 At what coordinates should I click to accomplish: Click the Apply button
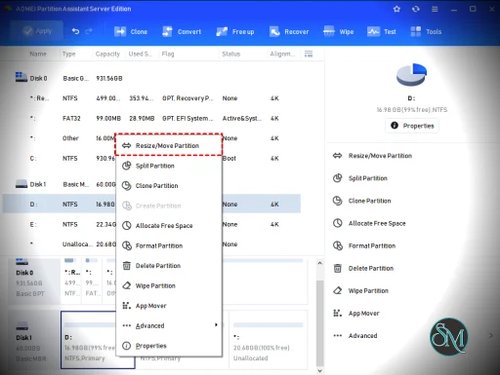tap(37, 32)
